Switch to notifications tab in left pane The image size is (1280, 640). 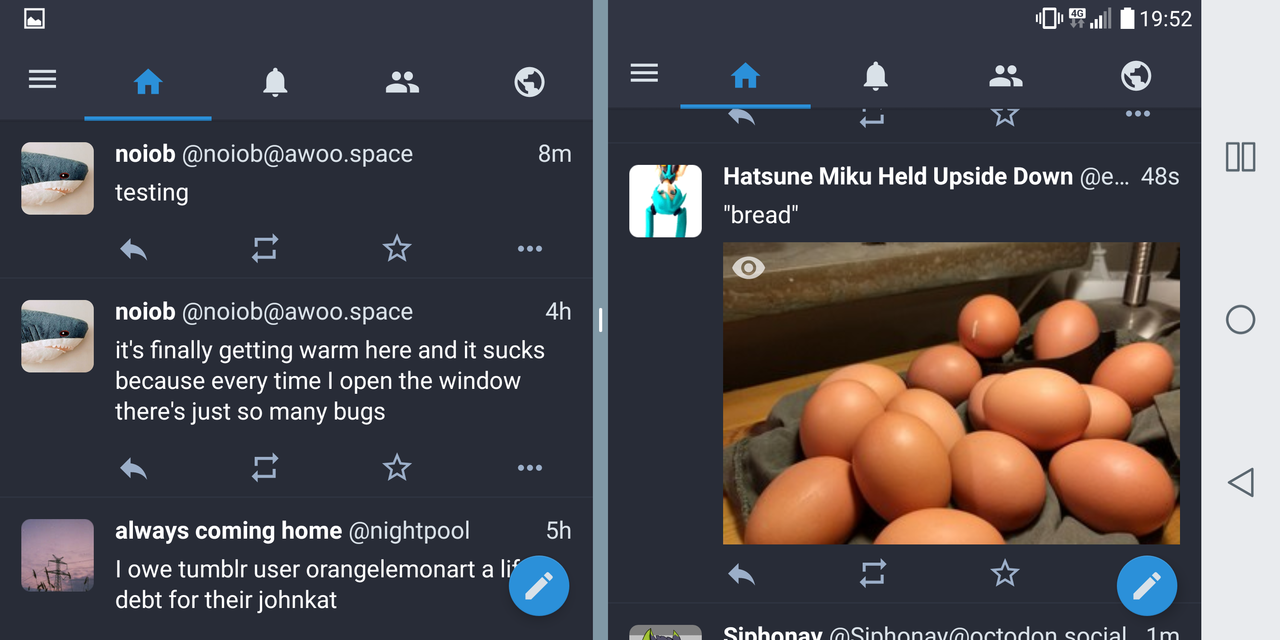point(275,82)
